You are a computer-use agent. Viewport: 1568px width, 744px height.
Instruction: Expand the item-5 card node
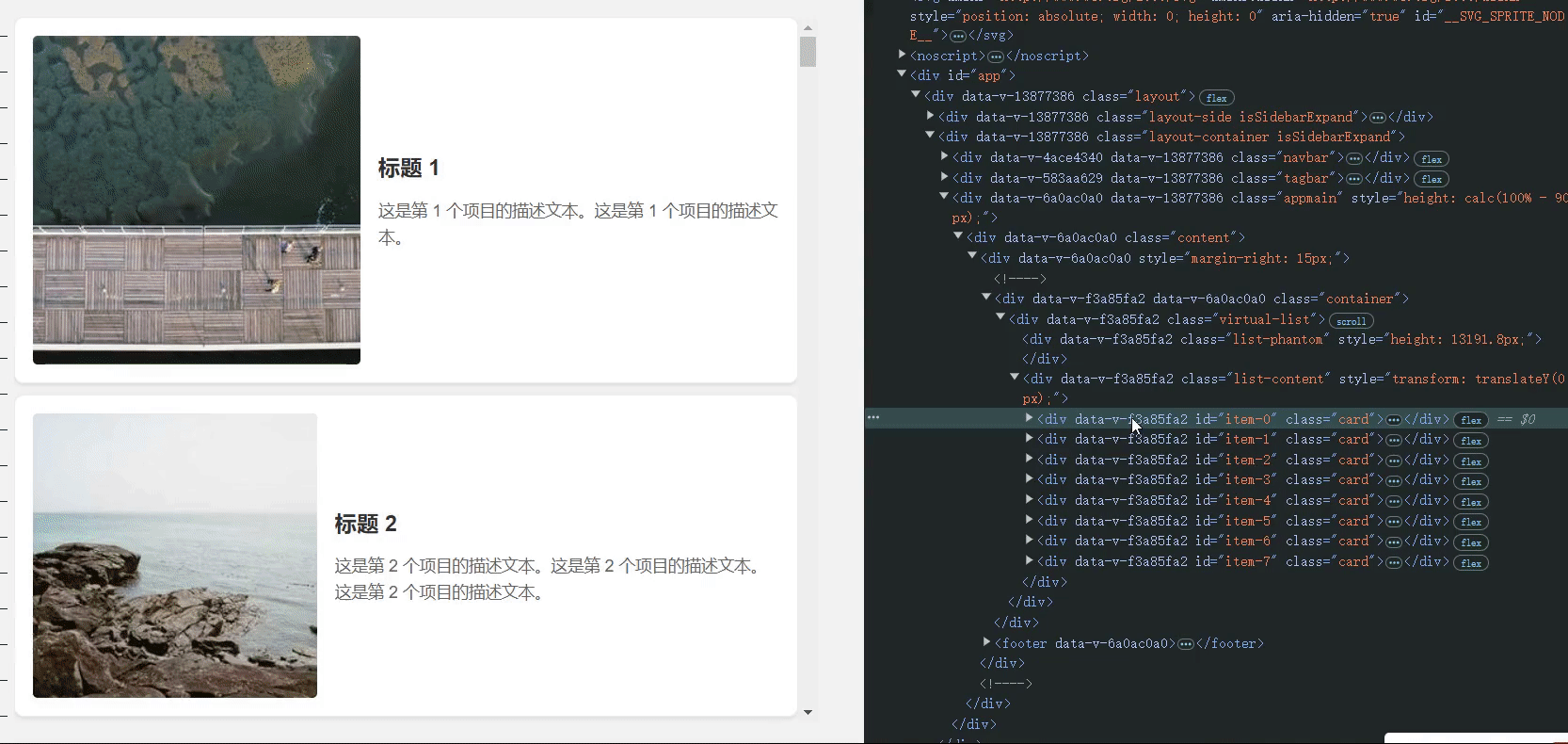[1029, 520]
